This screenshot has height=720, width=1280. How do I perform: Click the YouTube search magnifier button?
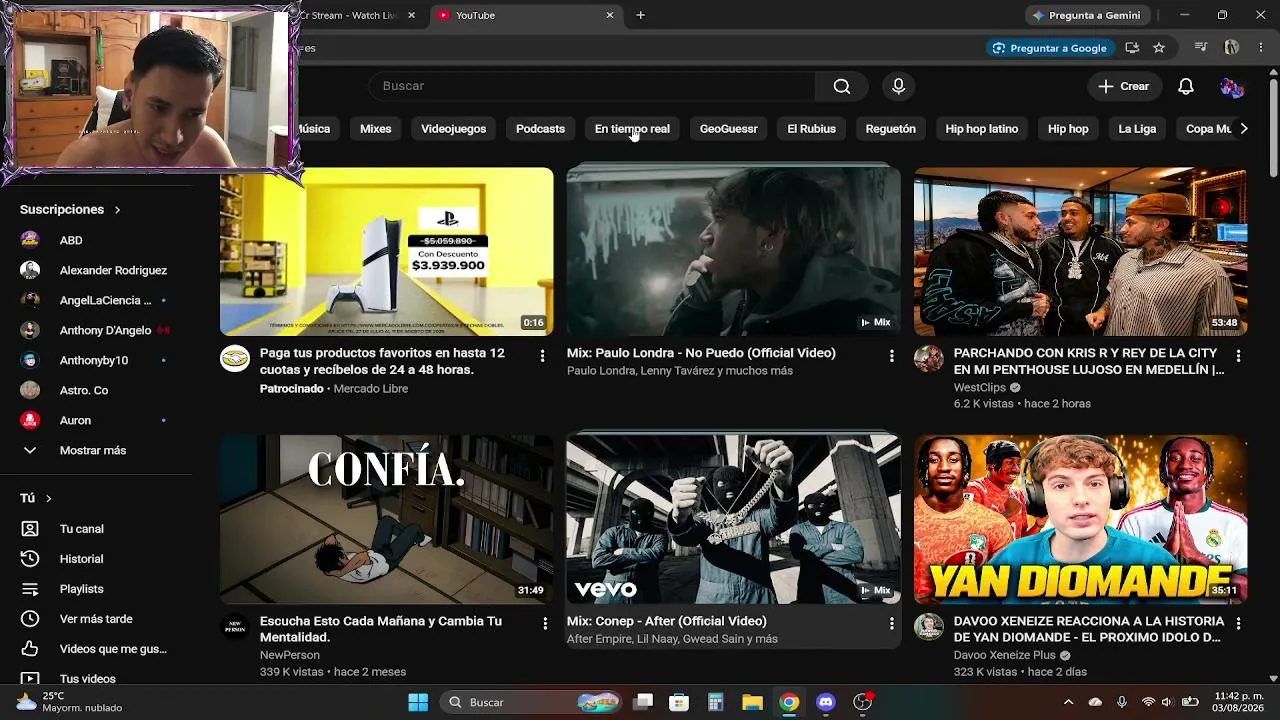[x=842, y=86]
